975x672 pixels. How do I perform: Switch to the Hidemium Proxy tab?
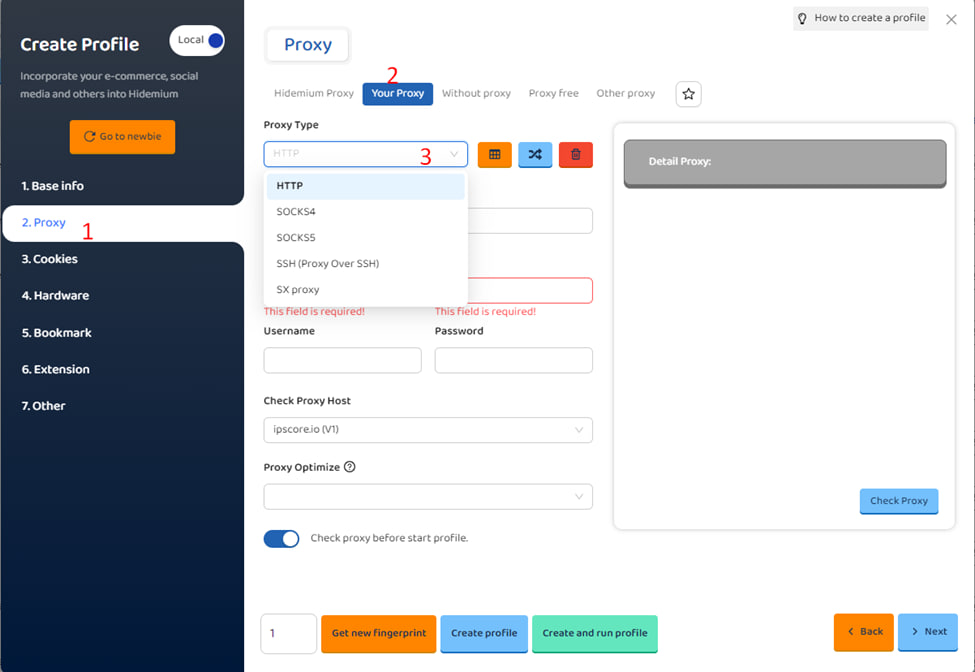[x=313, y=93]
